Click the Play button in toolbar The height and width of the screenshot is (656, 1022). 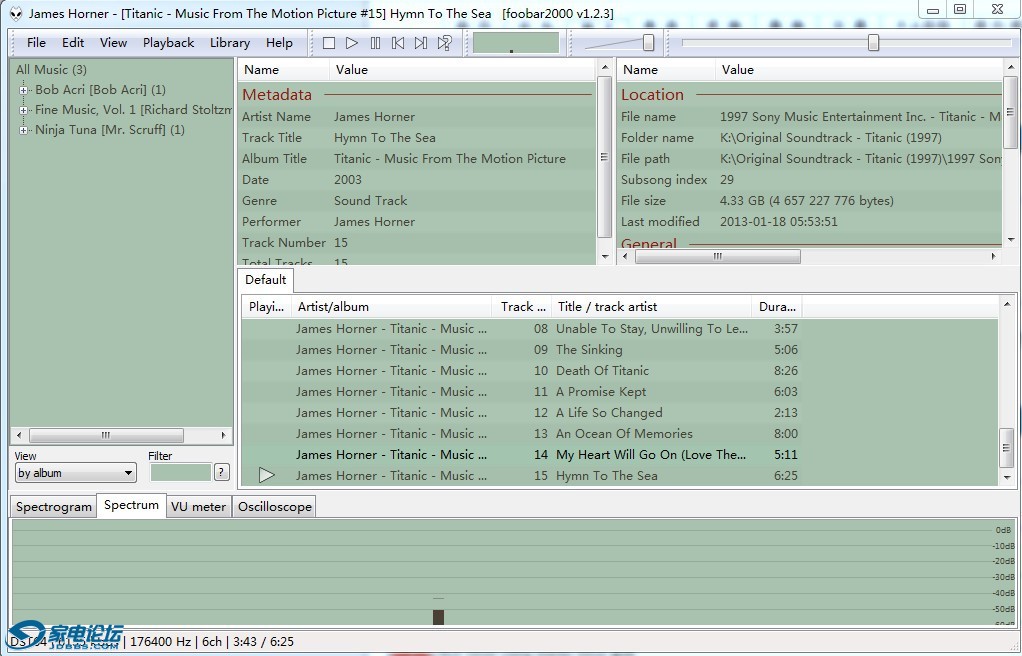pyautogui.click(x=352, y=43)
